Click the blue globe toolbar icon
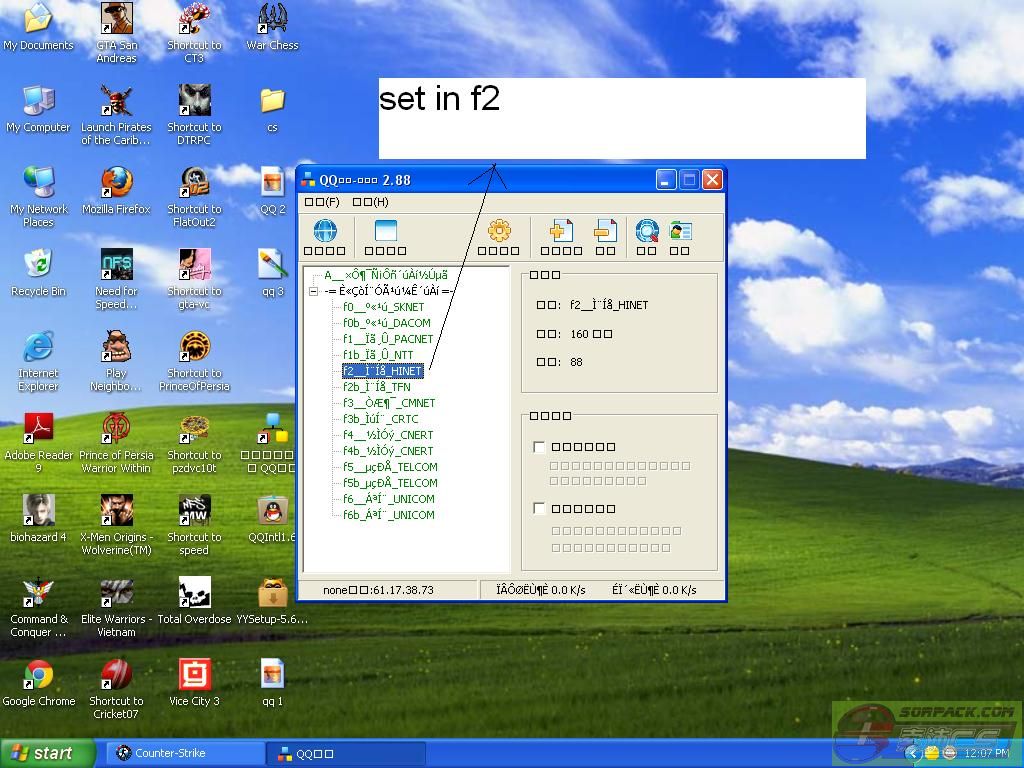This screenshot has height=768, width=1024. pyautogui.click(x=325, y=231)
